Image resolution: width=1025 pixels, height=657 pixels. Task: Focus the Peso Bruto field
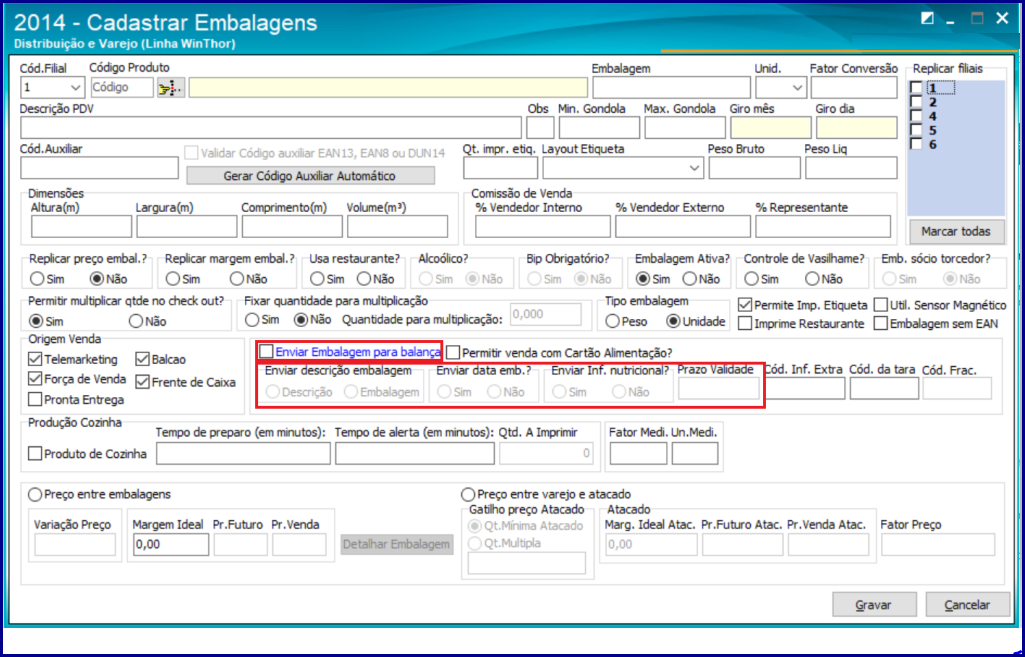(754, 168)
